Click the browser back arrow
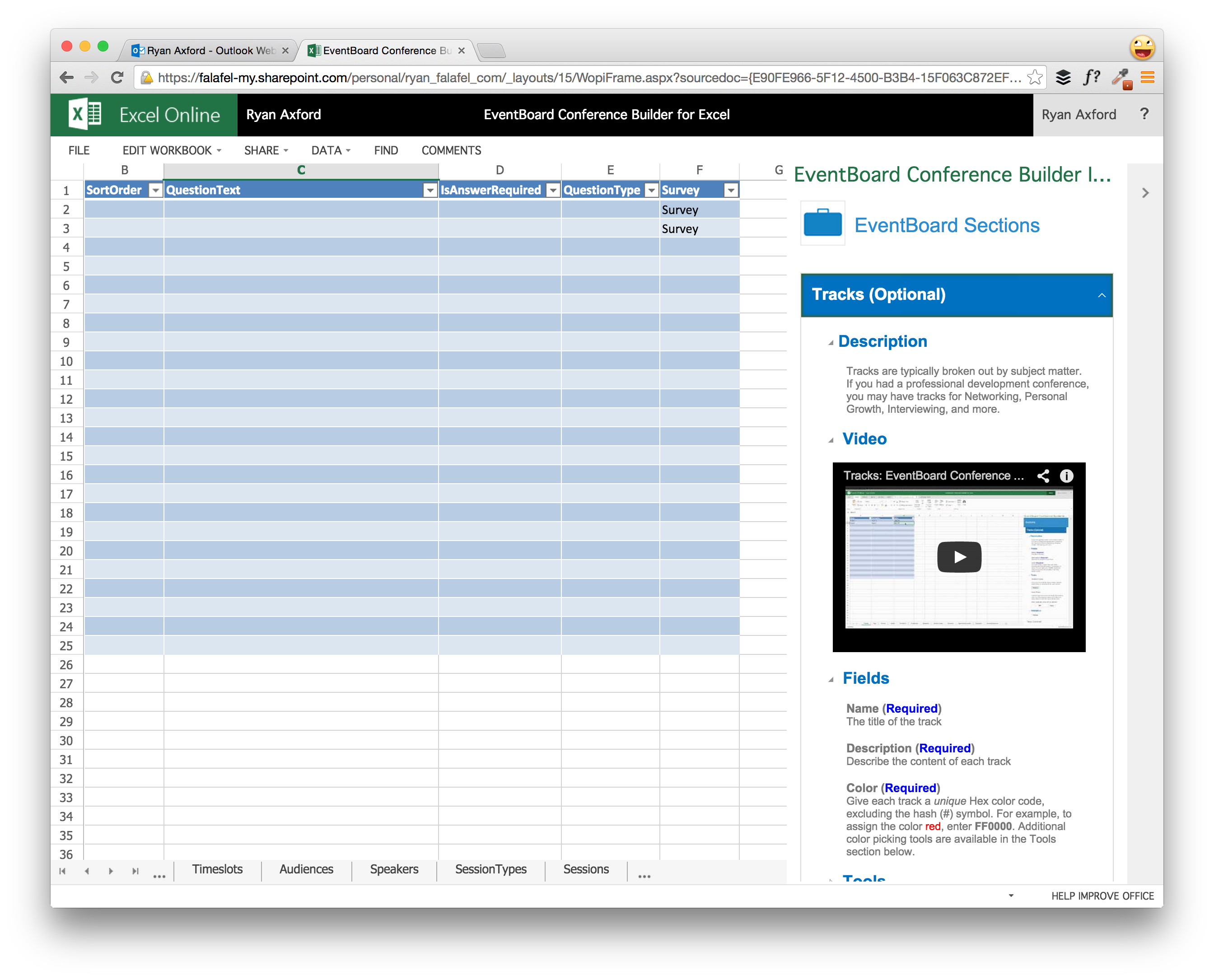Viewport: 1214px width, 980px height. [66, 77]
